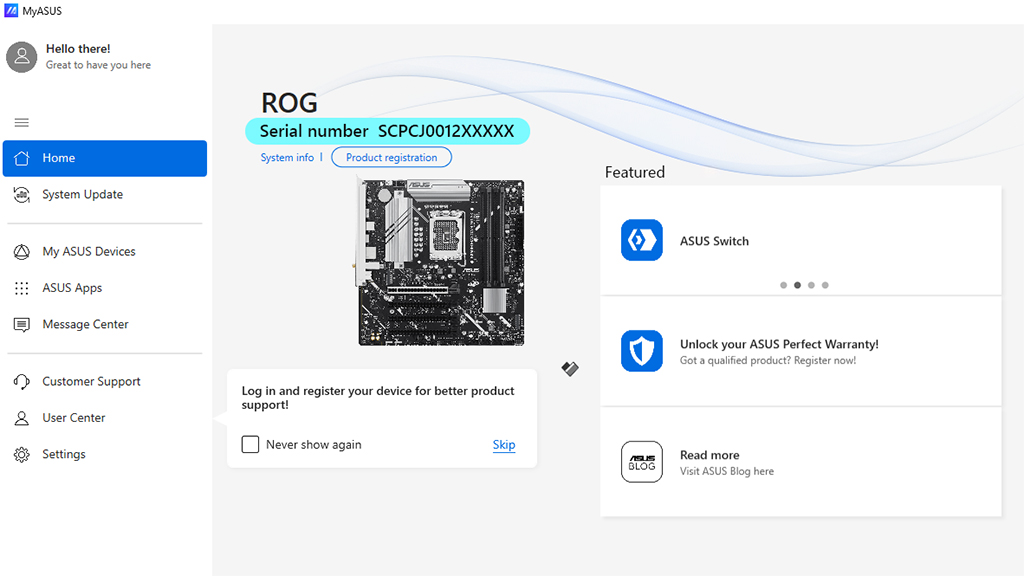Select the first featured carousel dot
Image resolution: width=1024 pixels, height=576 pixels.
tap(783, 285)
